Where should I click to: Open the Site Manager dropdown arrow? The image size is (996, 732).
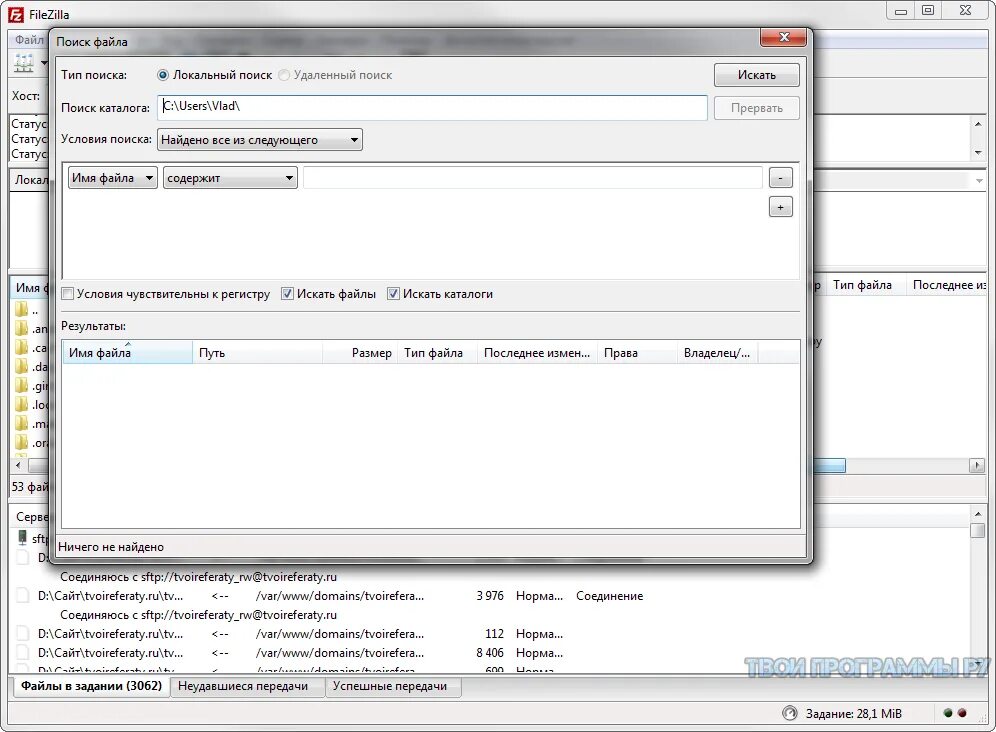(x=44, y=63)
